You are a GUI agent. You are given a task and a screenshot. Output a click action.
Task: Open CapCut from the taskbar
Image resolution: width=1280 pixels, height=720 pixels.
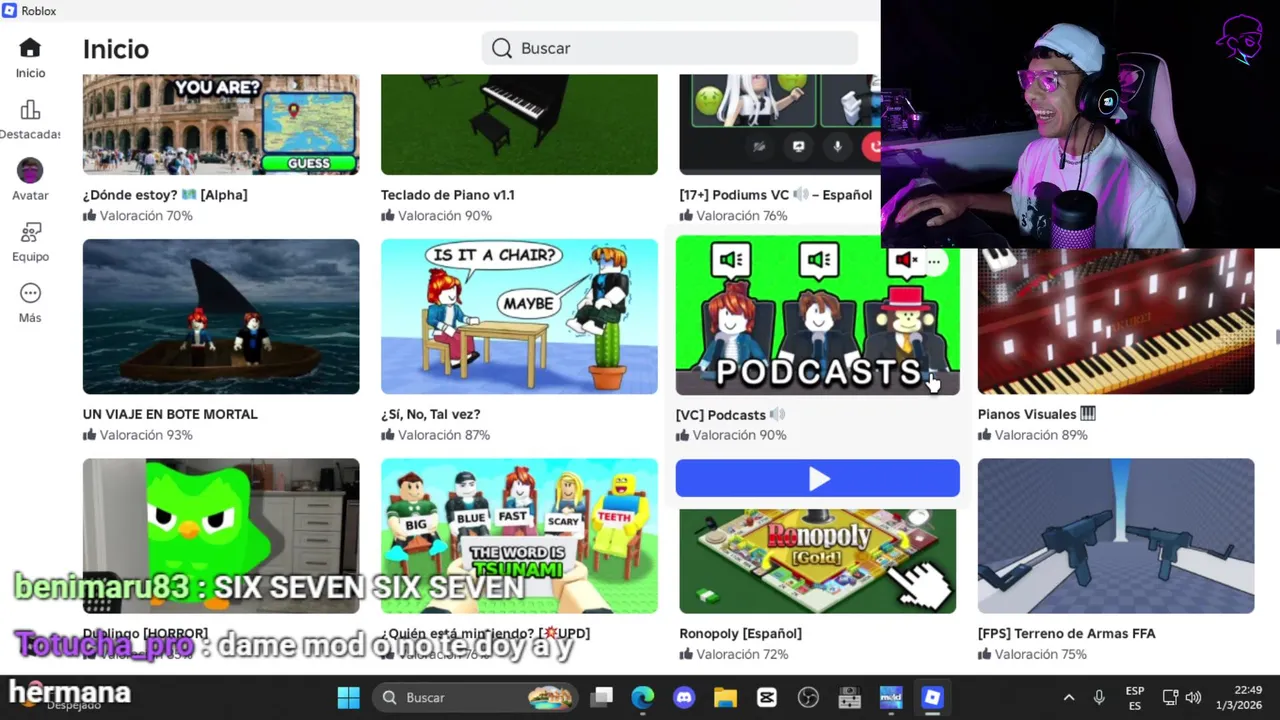pyautogui.click(x=767, y=697)
